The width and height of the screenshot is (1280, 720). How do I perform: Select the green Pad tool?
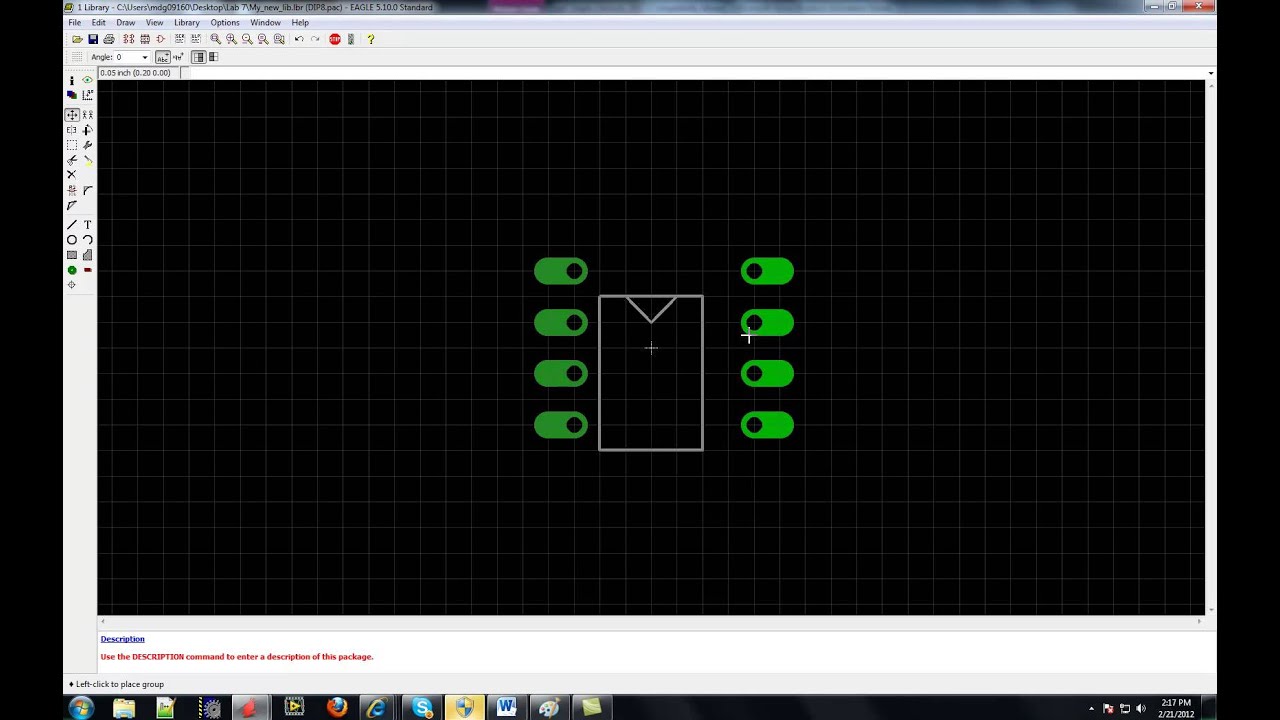coord(71,270)
